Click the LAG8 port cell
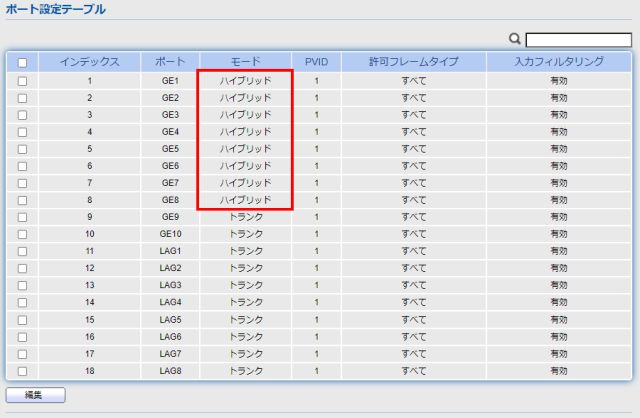Screen dimensions: 640x418 click(x=170, y=371)
